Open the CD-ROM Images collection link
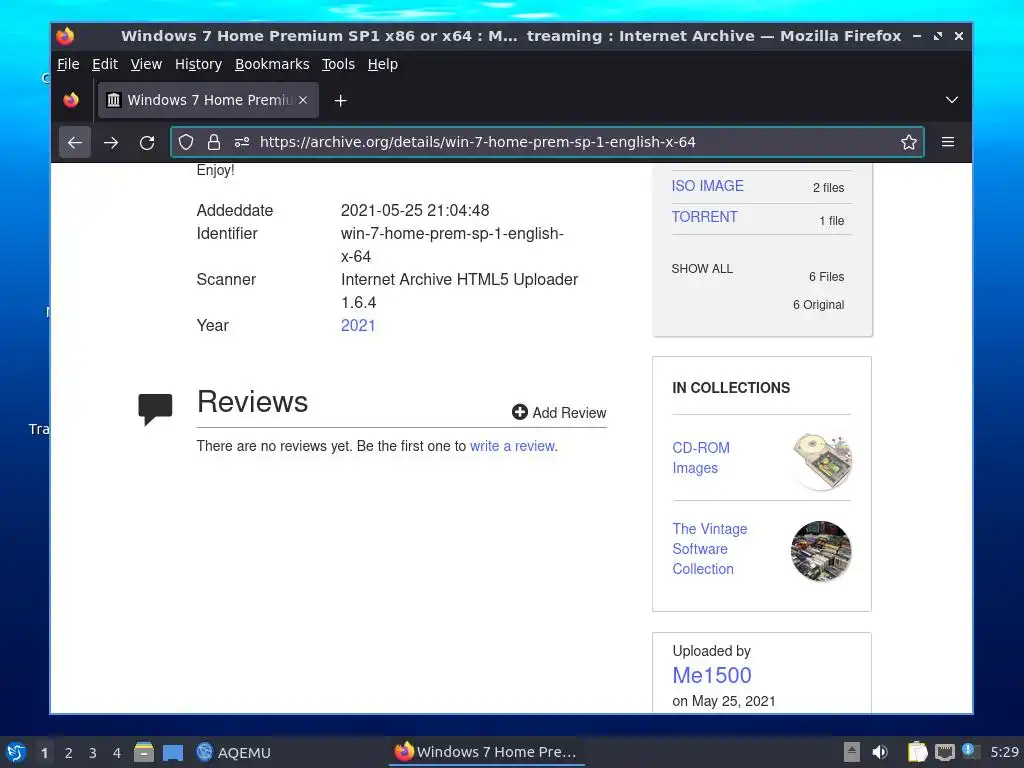1024x768 pixels. (x=701, y=458)
